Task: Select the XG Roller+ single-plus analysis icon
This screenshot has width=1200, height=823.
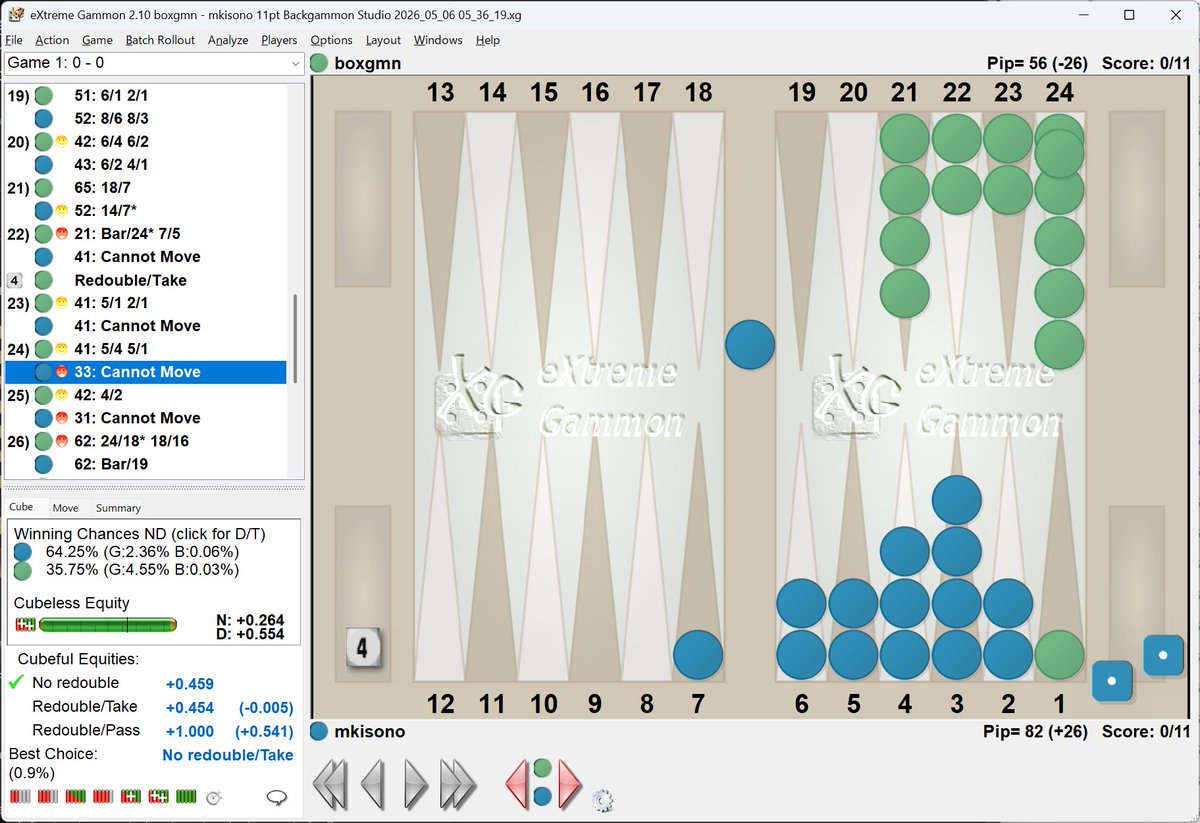Action: coord(130,797)
